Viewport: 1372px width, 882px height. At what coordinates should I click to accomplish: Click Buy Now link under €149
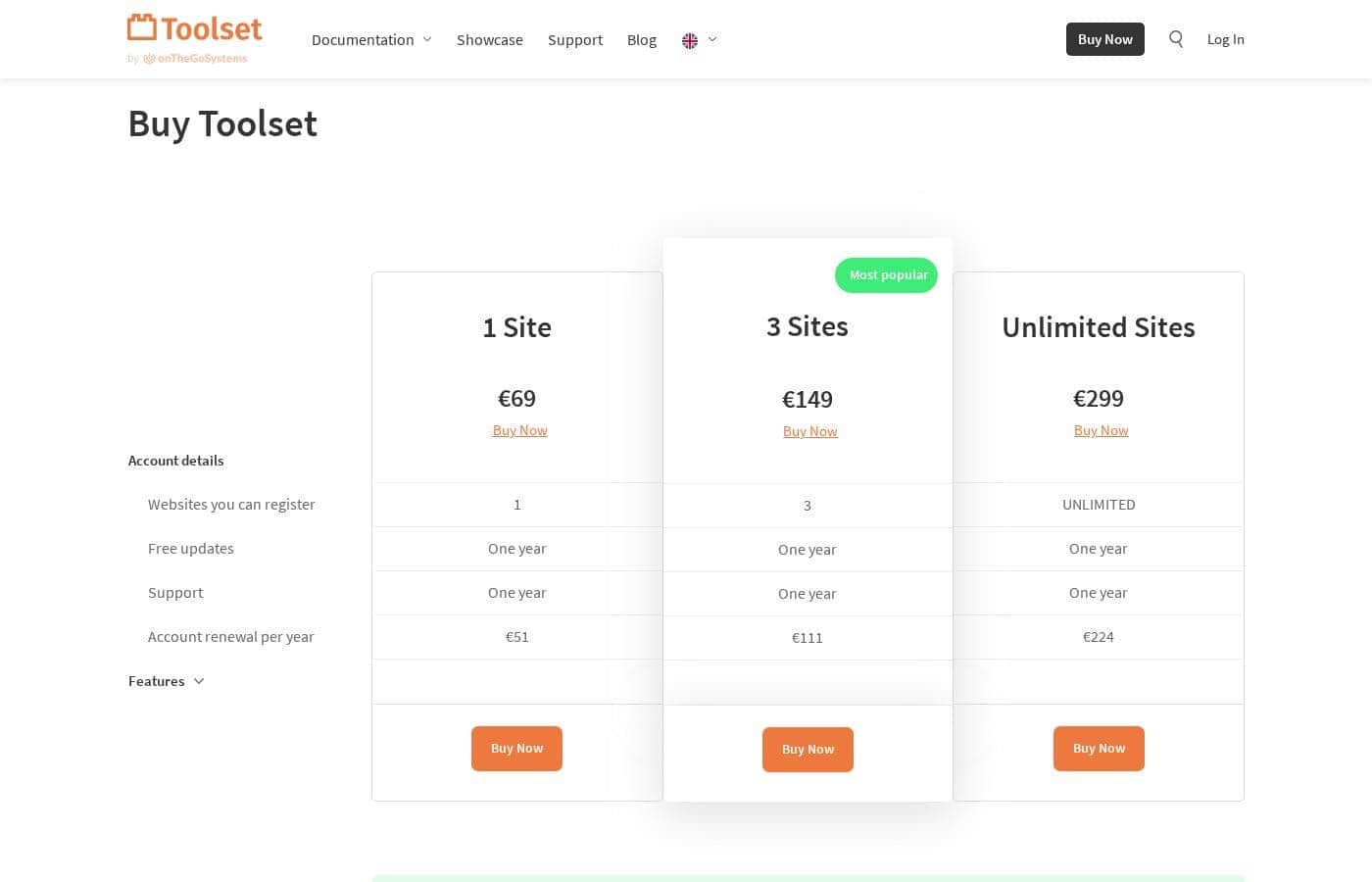pyautogui.click(x=810, y=431)
